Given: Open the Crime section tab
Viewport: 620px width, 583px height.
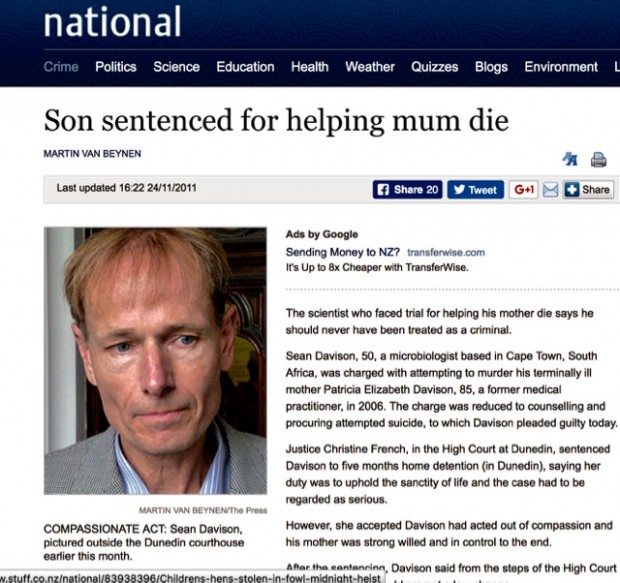Looking at the screenshot, I should (x=61, y=67).
